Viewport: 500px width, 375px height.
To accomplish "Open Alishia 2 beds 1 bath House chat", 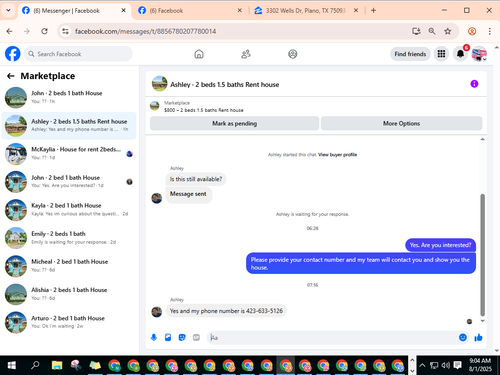I will (x=69, y=294).
